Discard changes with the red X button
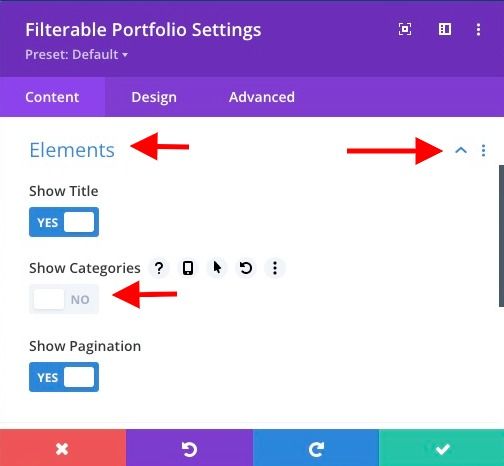This screenshot has width=504, height=466. (x=63, y=448)
